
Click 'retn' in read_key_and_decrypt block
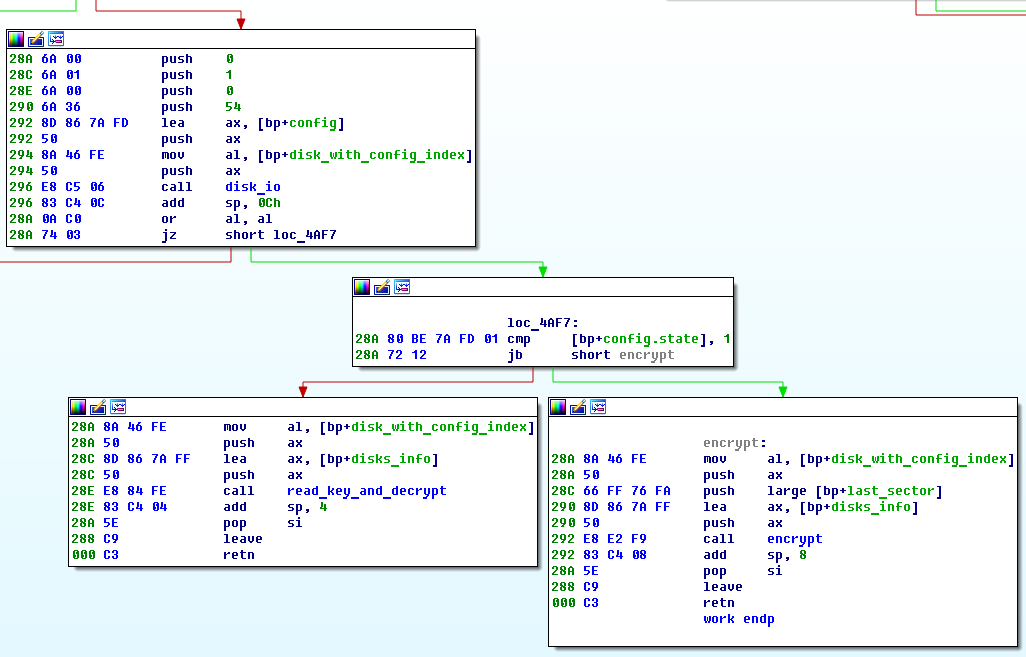239,555
